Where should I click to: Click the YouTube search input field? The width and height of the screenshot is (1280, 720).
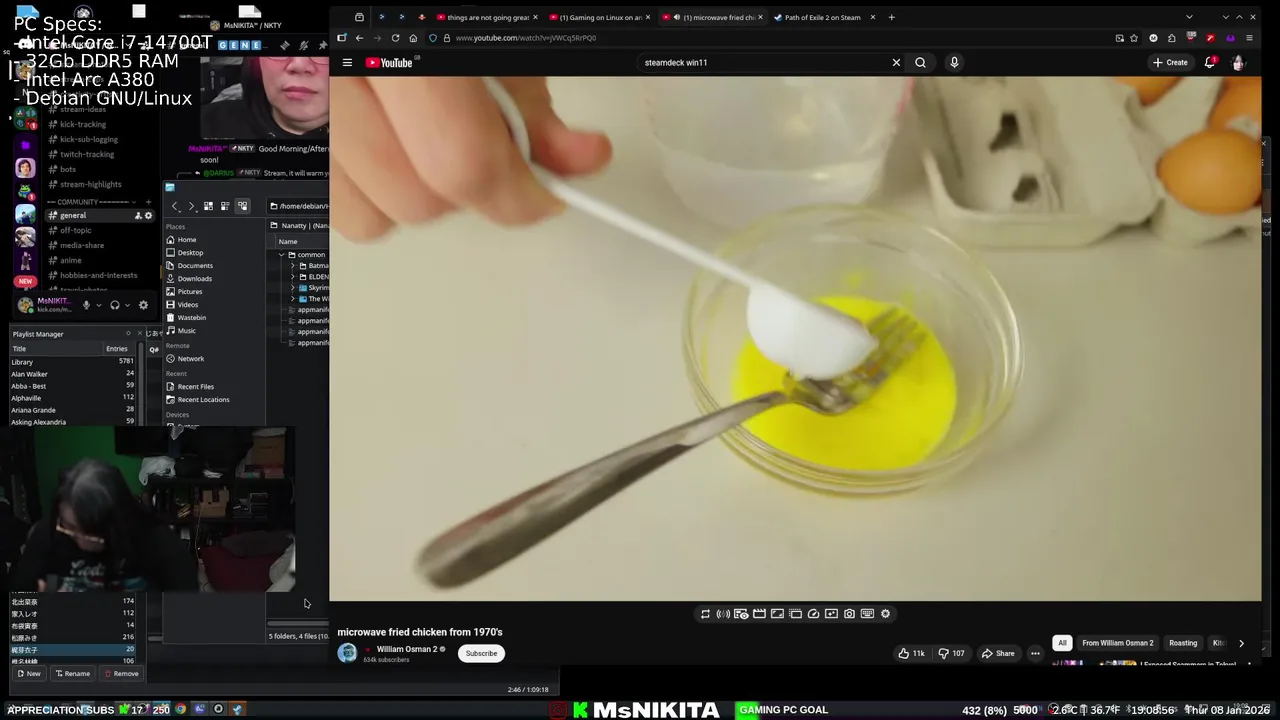click(x=762, y=62)
